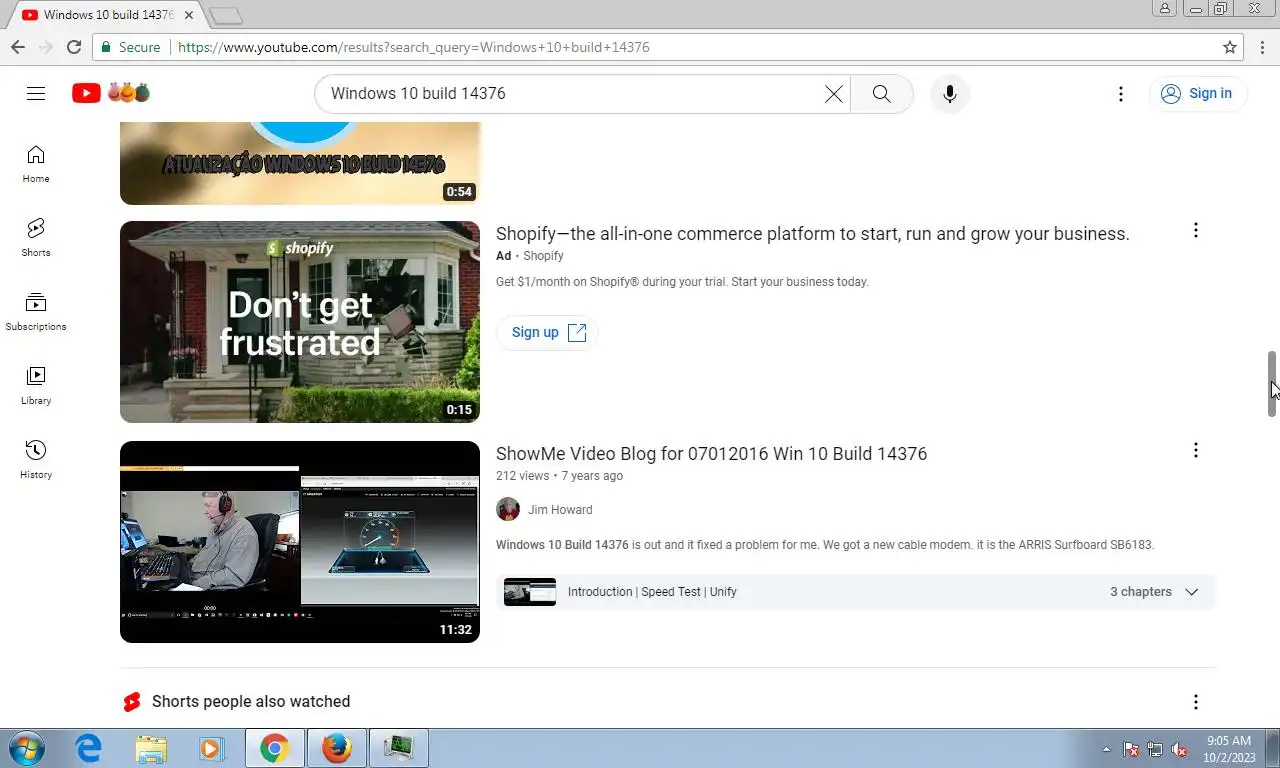The height and width of the screenshot is (768, 1280).
Task: Switch to Chrome on the taskbar
Action: (275, 748)
